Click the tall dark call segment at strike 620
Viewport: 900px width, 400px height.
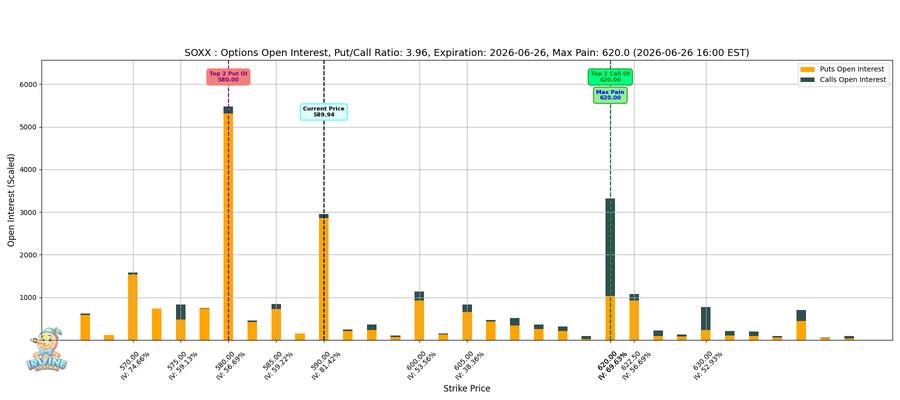[x=610, y=247]
